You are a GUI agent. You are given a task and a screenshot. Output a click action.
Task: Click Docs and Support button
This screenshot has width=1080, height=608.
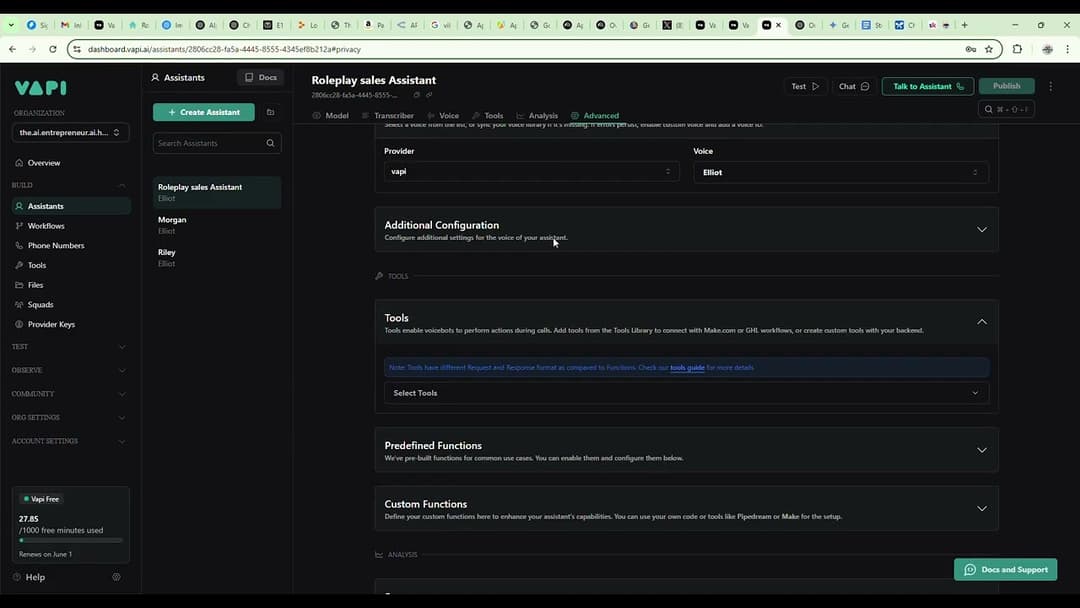coord(1006,569)
